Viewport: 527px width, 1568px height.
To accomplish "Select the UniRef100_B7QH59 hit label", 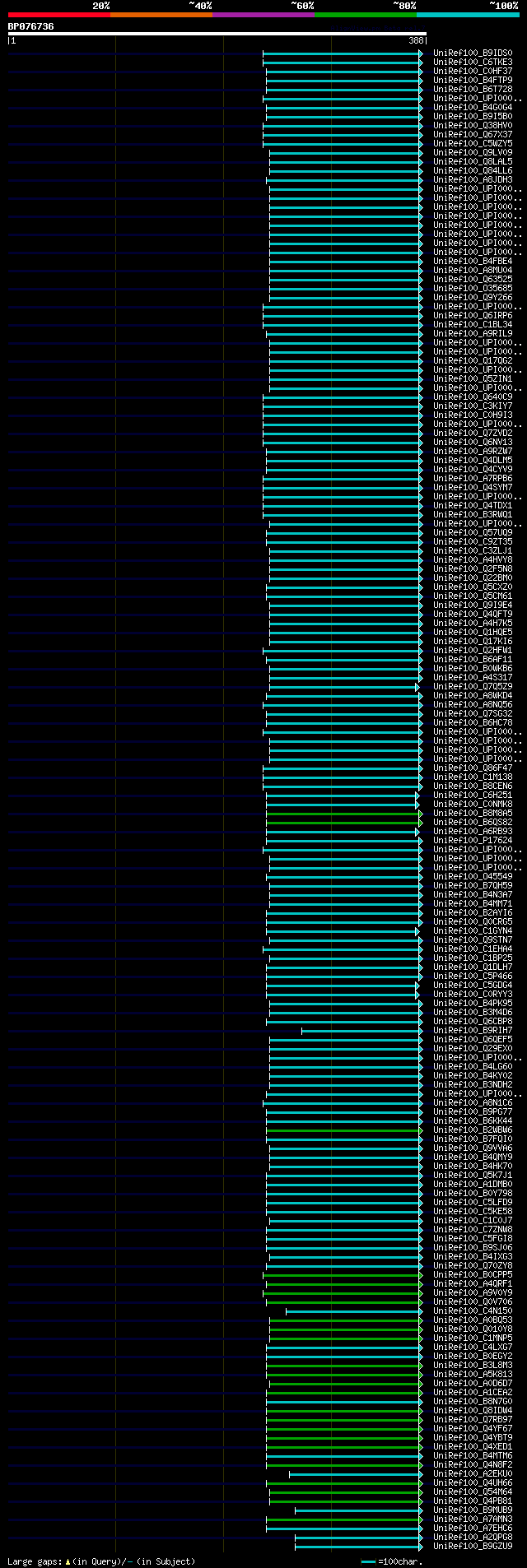I will pyautogui.click(x=473, y=885).
